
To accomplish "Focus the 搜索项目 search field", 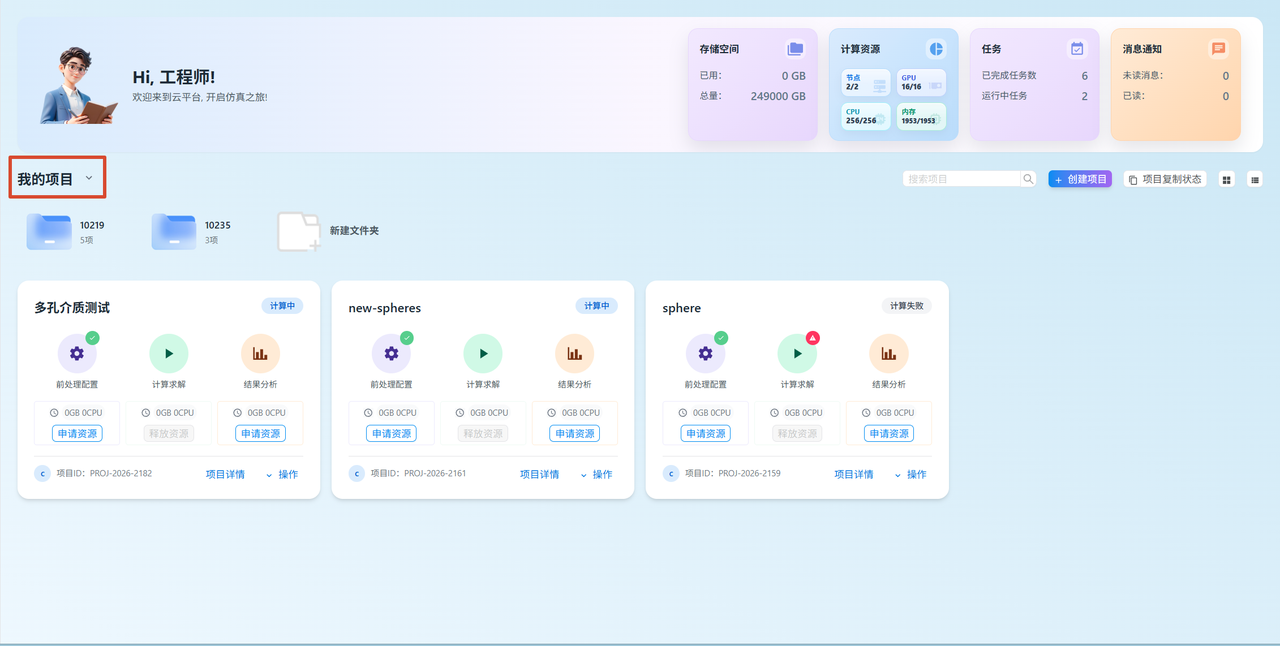I will pos(961,179).
